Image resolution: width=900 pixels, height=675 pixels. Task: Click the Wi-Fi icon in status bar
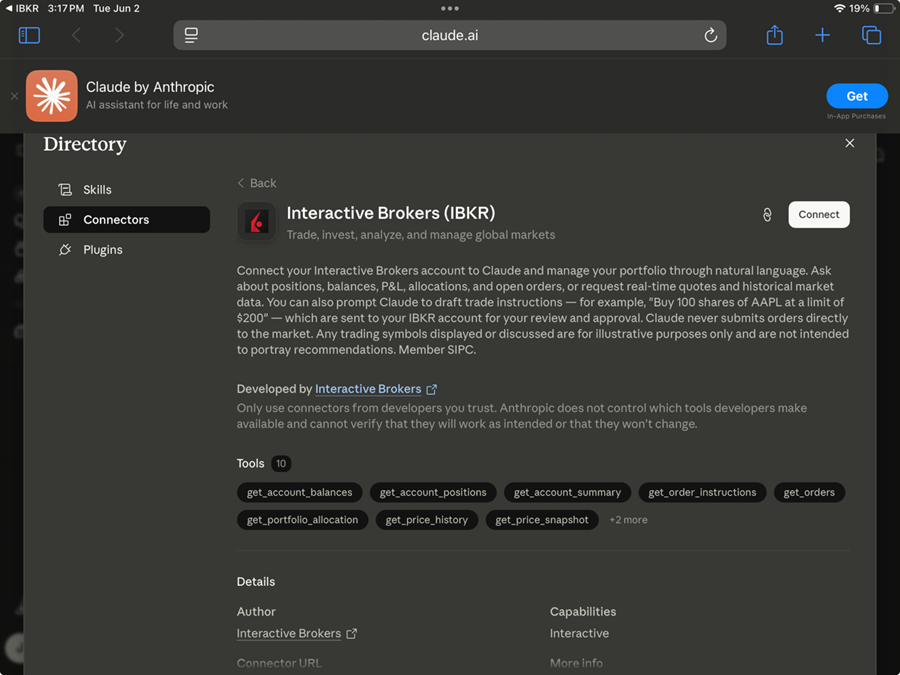pos(839,8)
